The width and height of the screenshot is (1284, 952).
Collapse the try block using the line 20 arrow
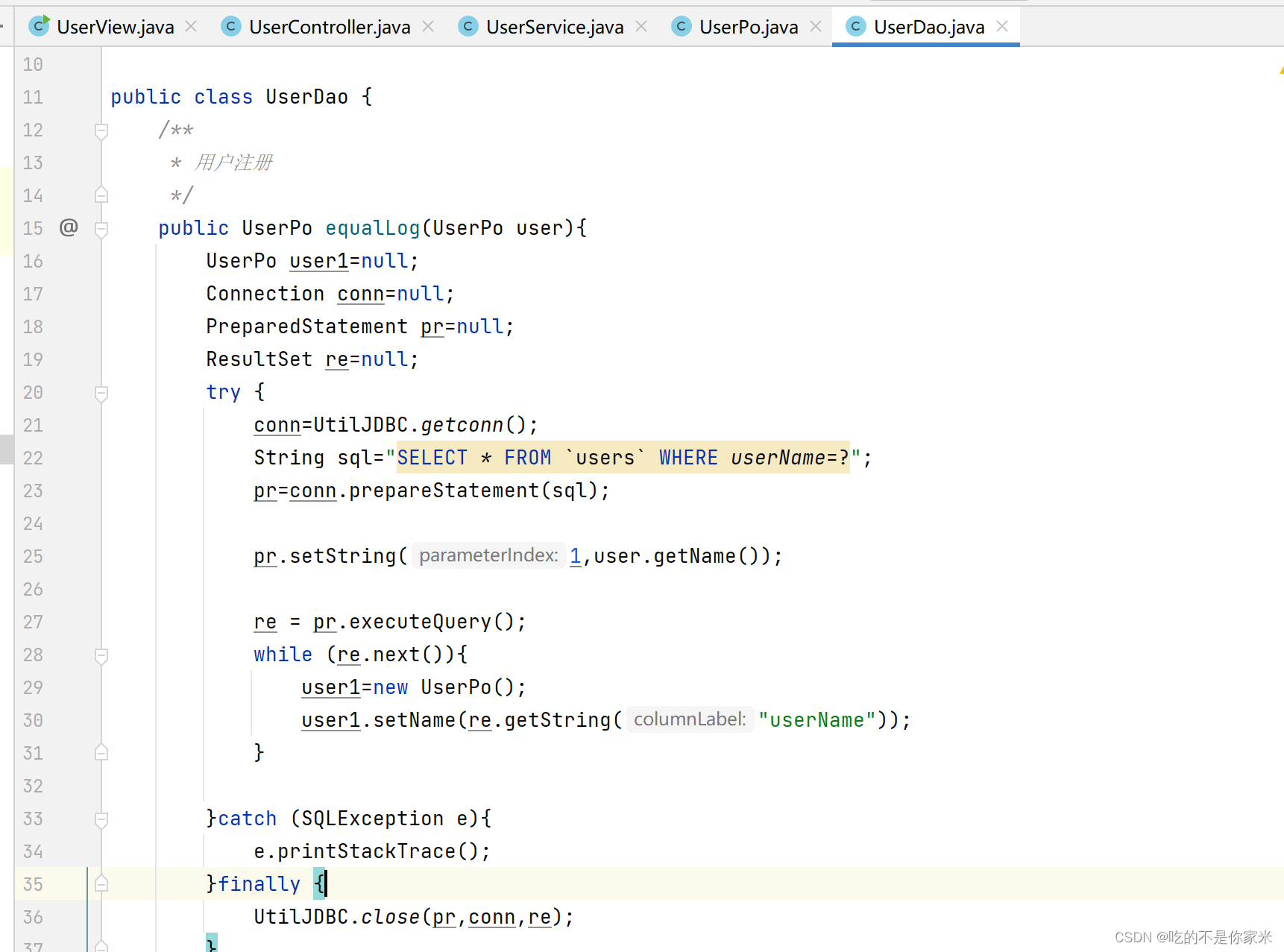pos(101,392)
